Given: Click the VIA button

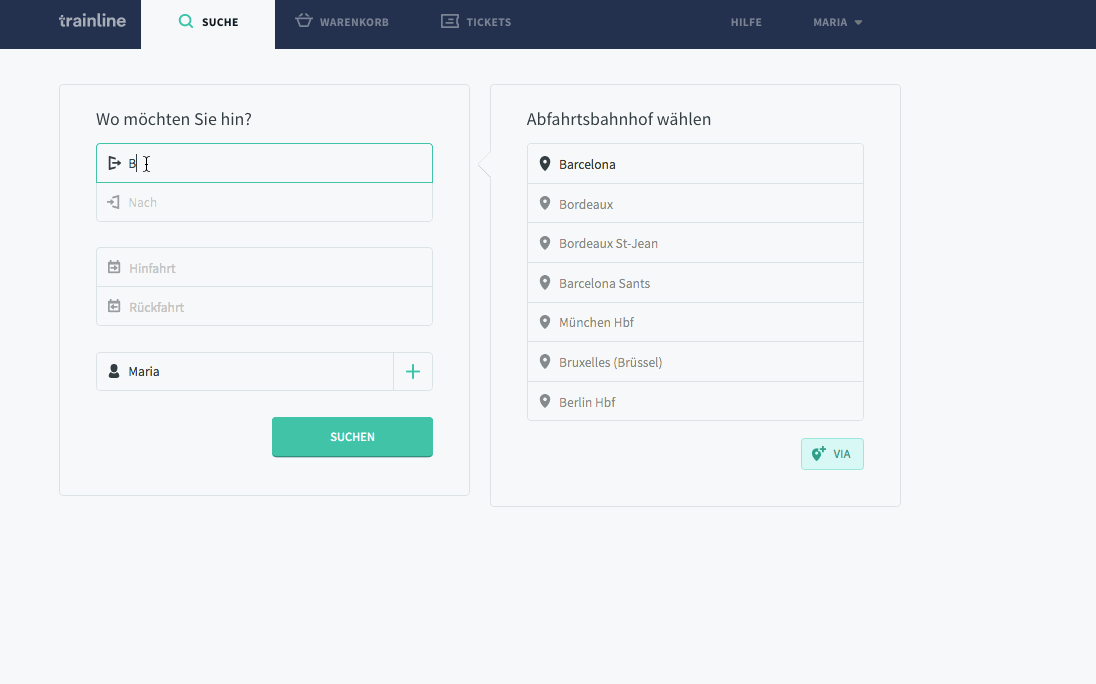Looking at the screenshot, I should (x=832, y=454).
